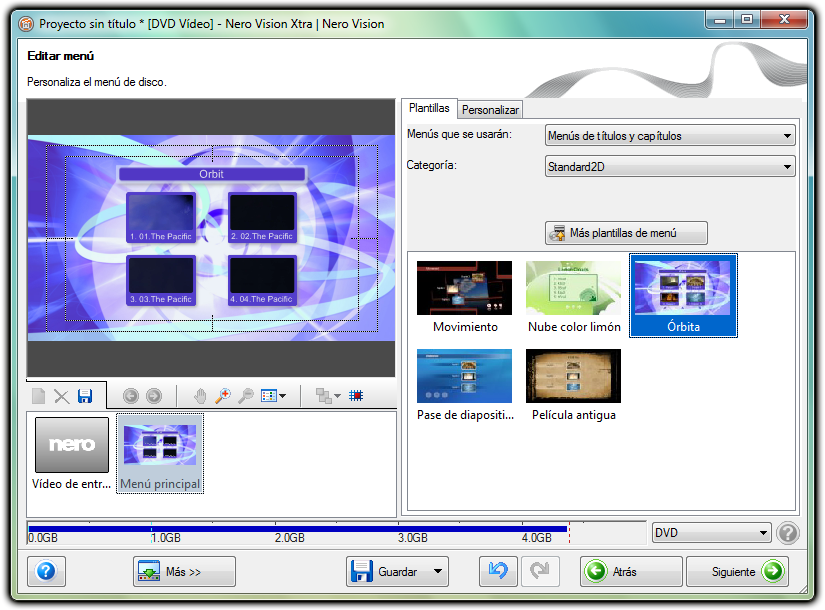Click the Siguiente button
The width and height of the screenshot is (825, 610).
pyautogui.click(x=737, y=571)
